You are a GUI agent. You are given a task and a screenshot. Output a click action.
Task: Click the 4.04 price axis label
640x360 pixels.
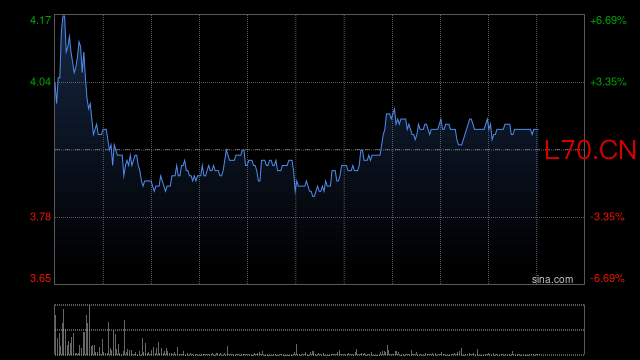(x=40, y=82)
